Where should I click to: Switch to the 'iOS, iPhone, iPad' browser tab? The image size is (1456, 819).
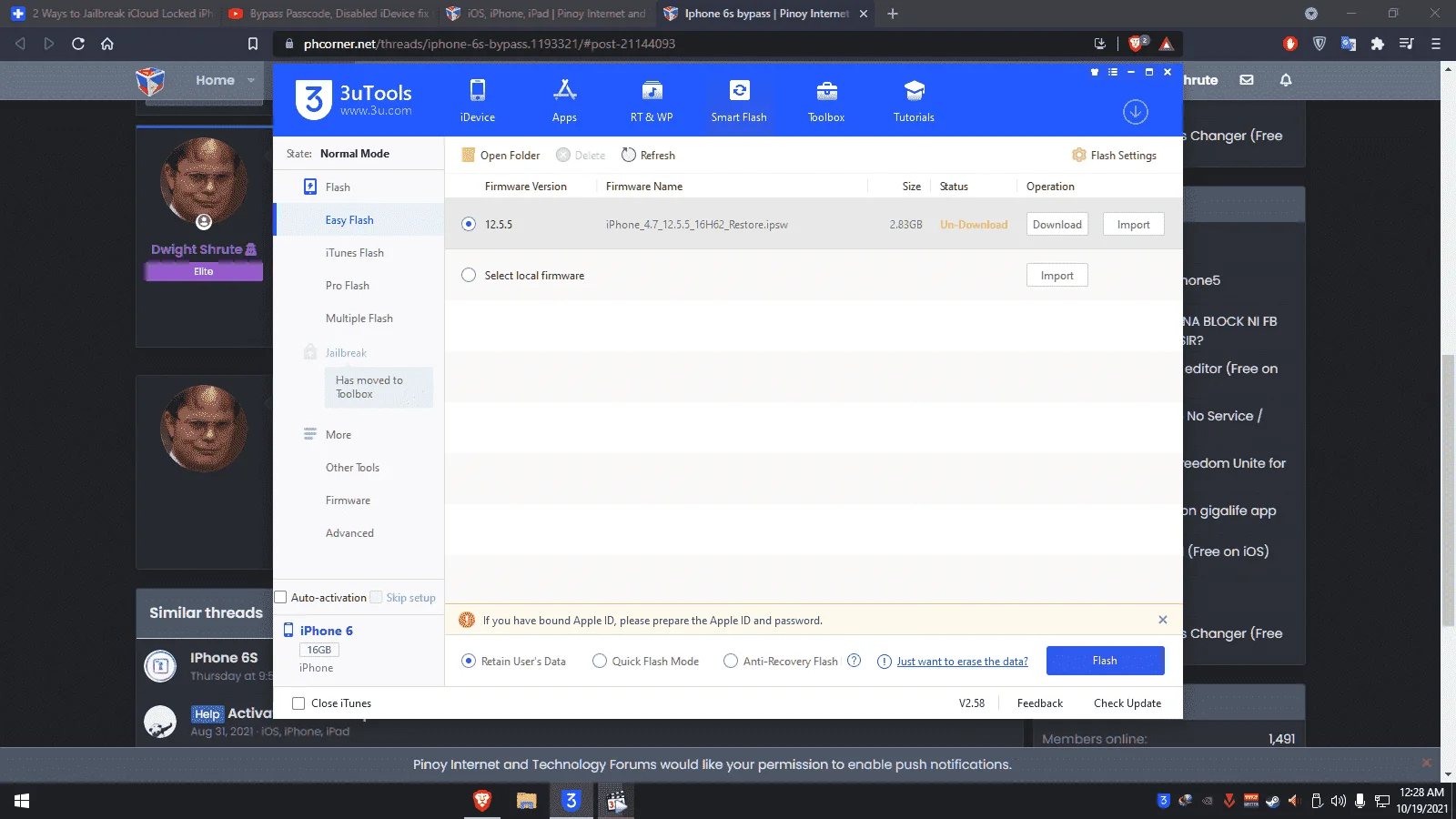(545, 14)
